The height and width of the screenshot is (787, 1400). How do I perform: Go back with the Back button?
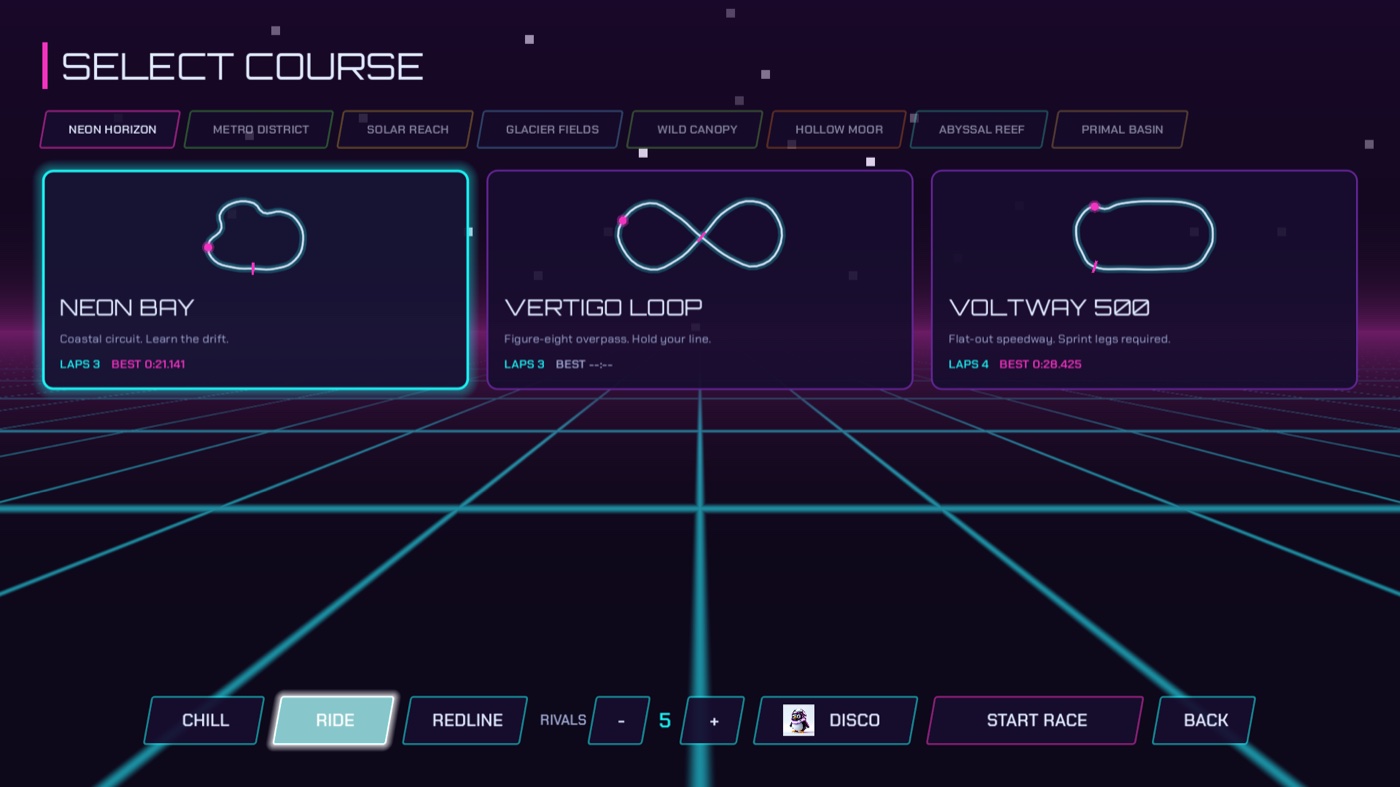[1205, 720]
